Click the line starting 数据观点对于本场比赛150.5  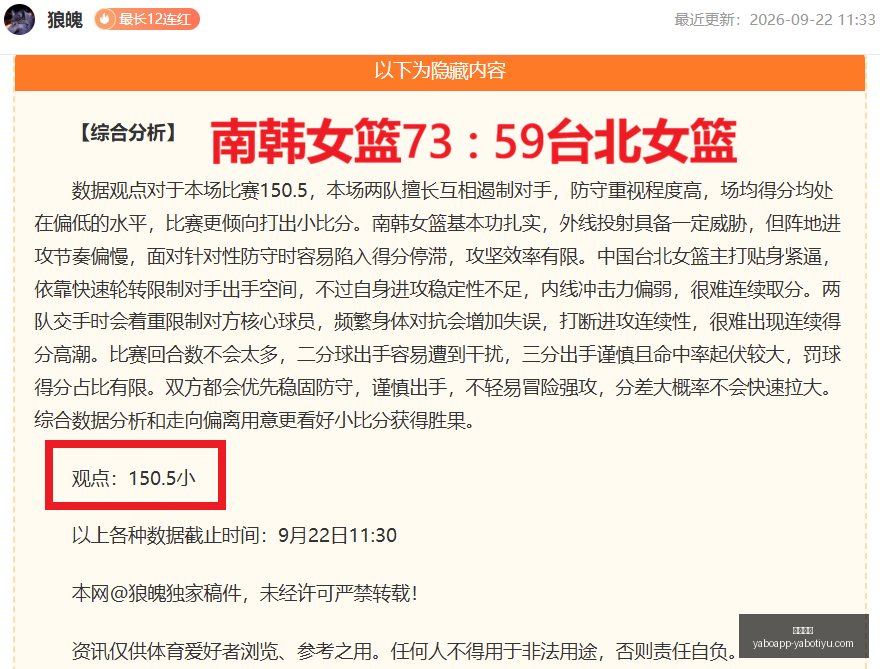point(452,191)
